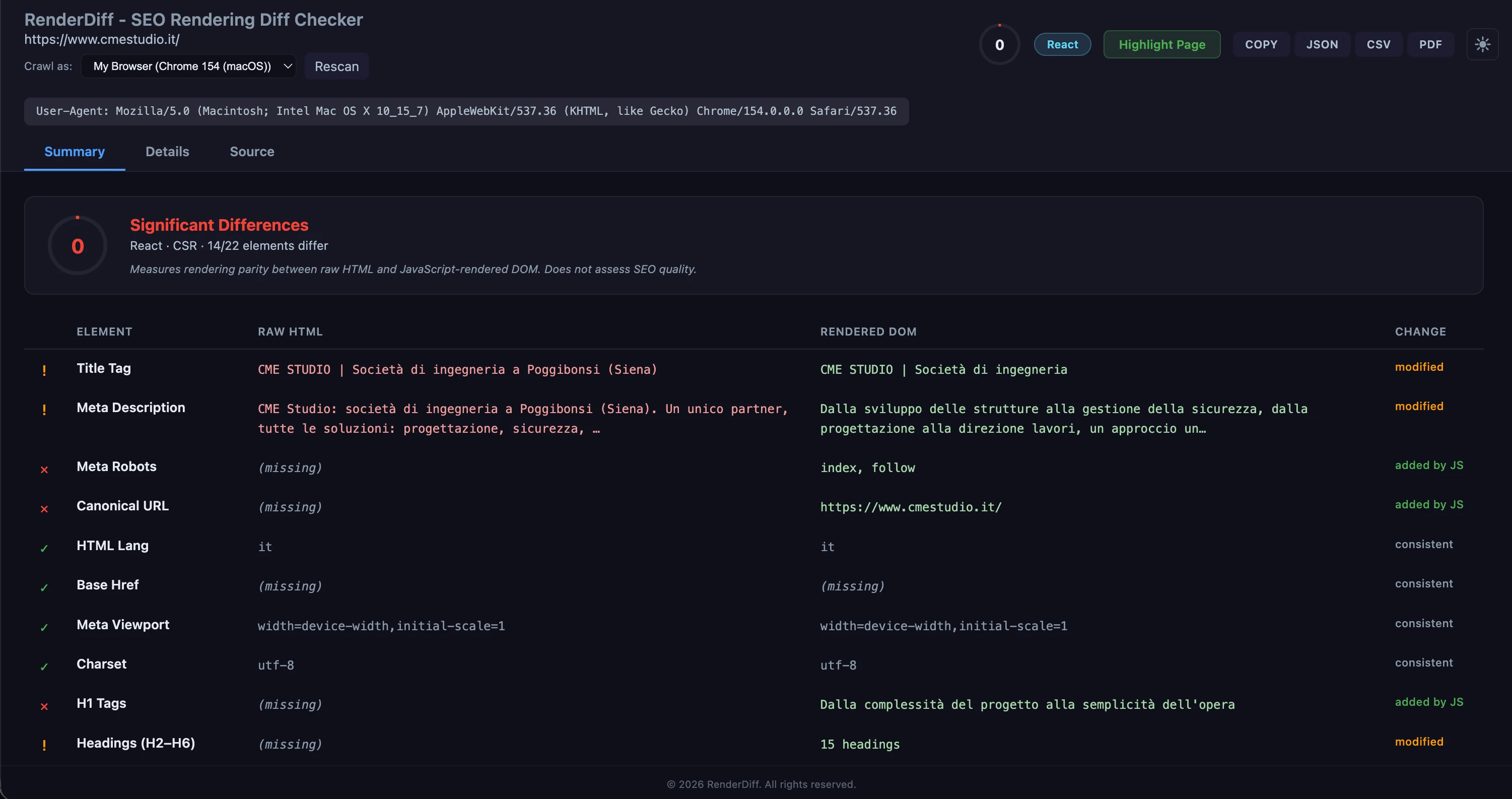Image resolution: width=1512 pixels, height=799 pixels.
Task: Click the '15 headings' rendered value
Action: pyautogui.click(x=859, y=745)
